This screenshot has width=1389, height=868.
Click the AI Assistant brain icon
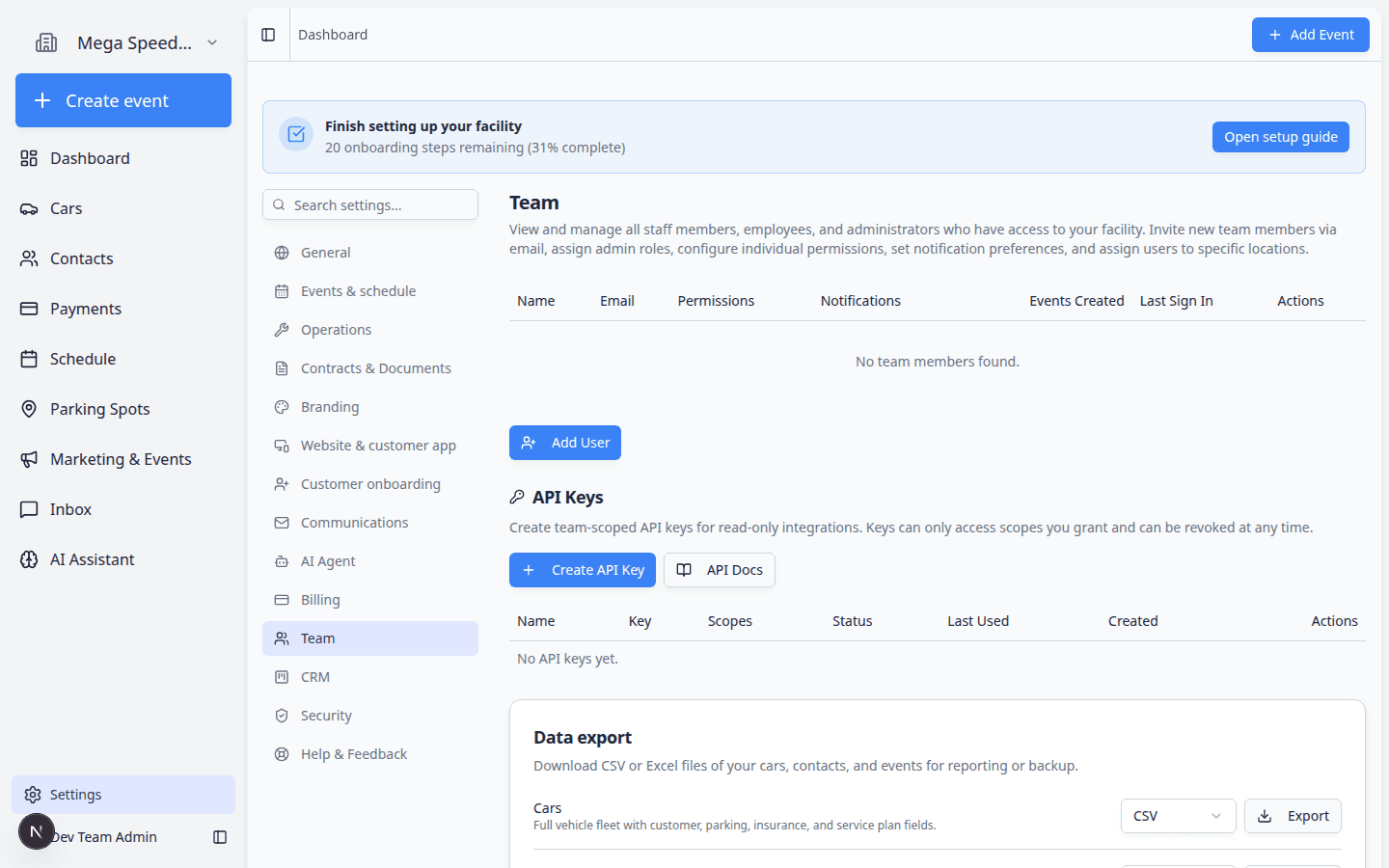click(x=29, y=559)
